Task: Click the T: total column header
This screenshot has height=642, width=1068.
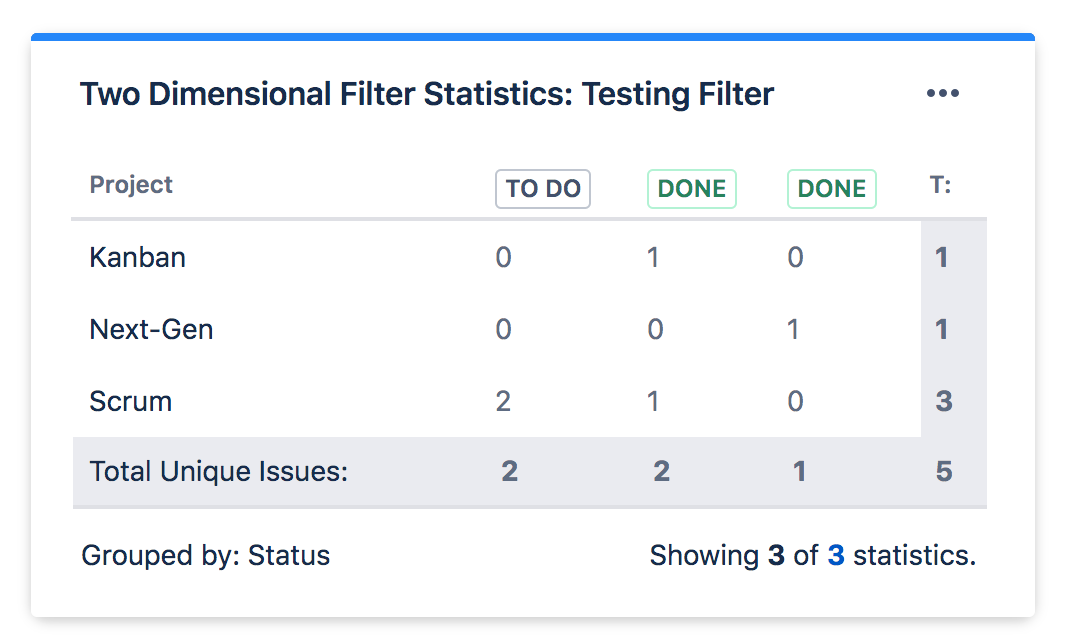Action: click(x=941, y=184)
